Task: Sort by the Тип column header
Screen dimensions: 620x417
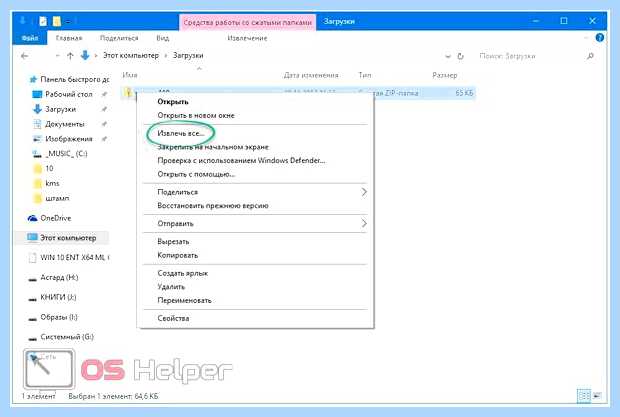Action: [x=365, y=75]
